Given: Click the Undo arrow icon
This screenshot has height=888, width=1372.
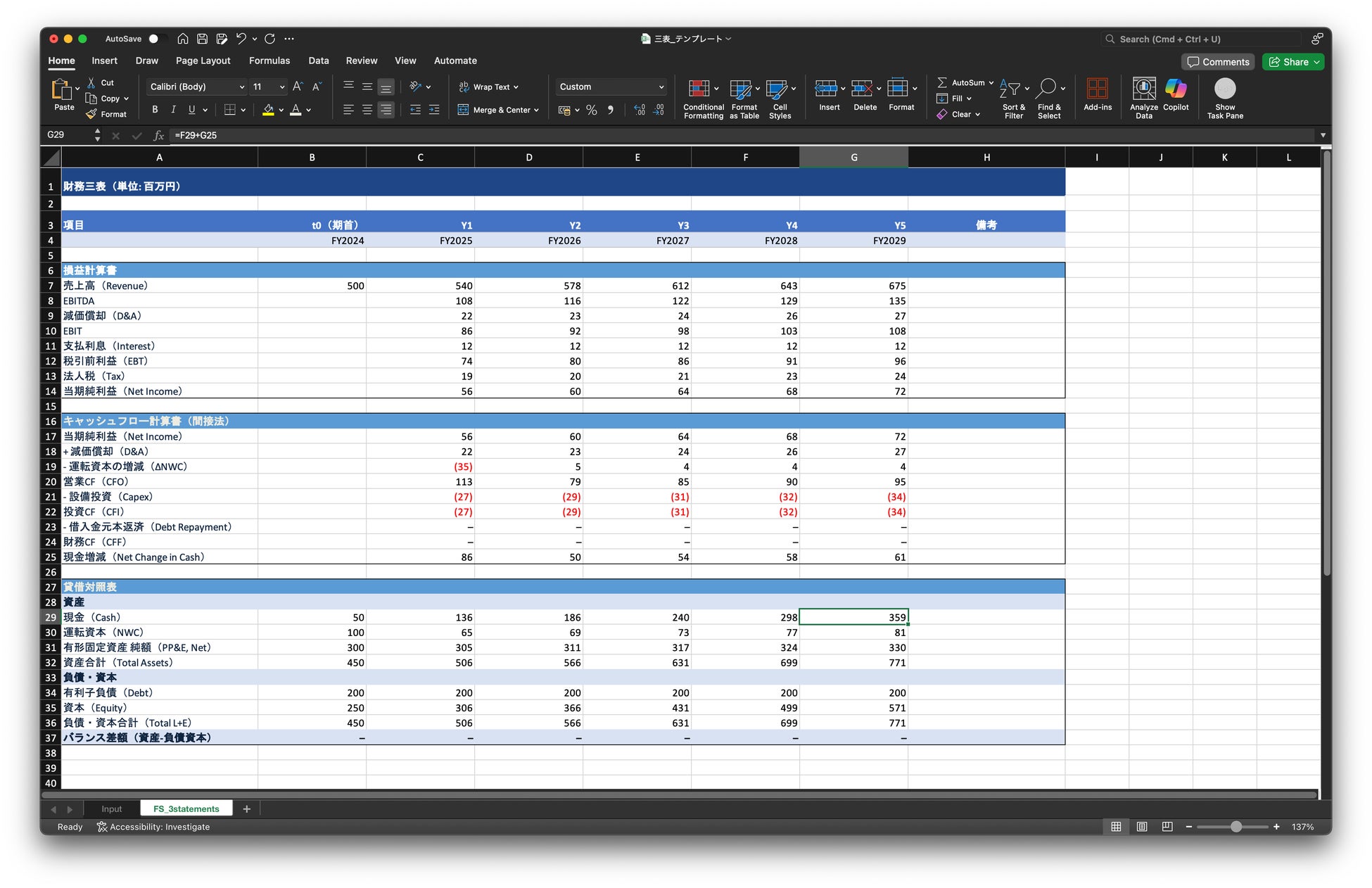Looking at the screenshot, I should (241, 39).
